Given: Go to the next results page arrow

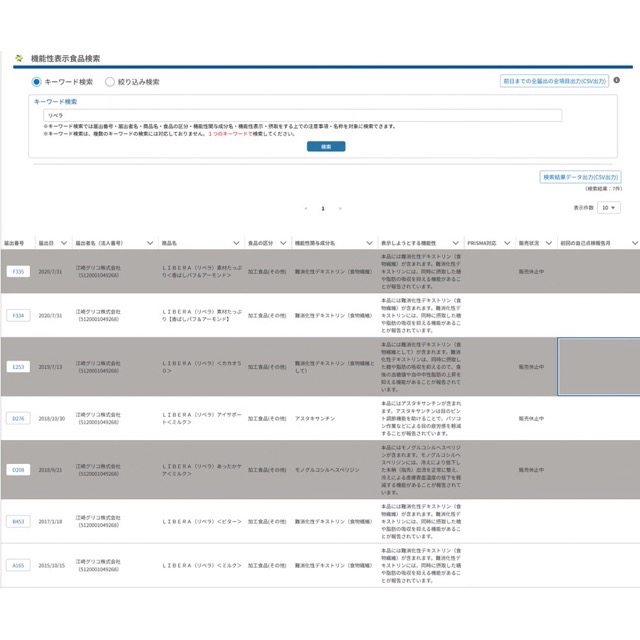Looking at the screenshot, I should [340, 208].
